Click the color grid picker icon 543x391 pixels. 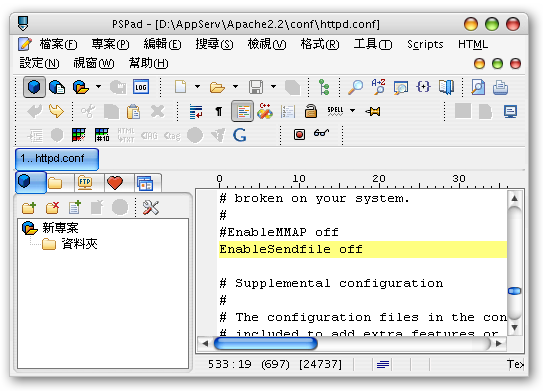79,135
